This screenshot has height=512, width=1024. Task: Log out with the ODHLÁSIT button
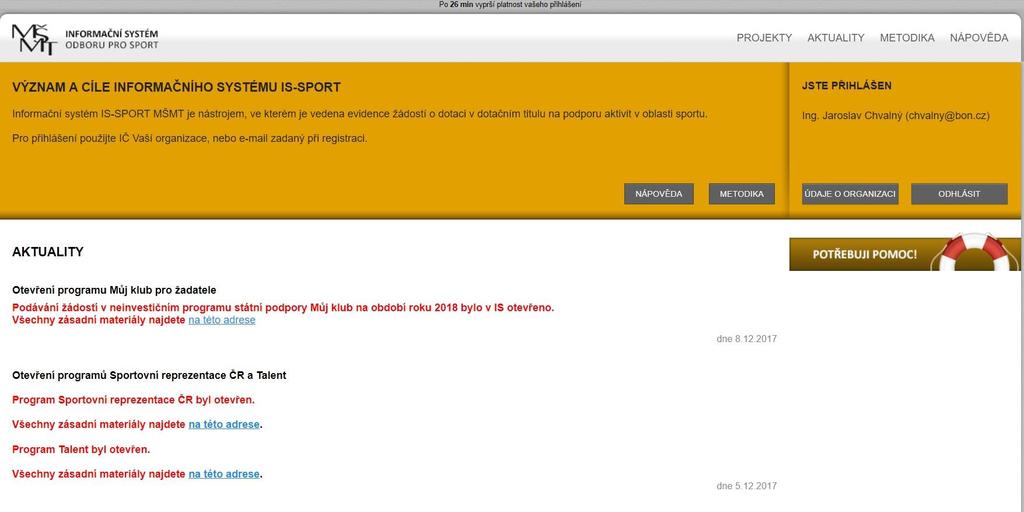pyautogui.click(x=959, y=194)
